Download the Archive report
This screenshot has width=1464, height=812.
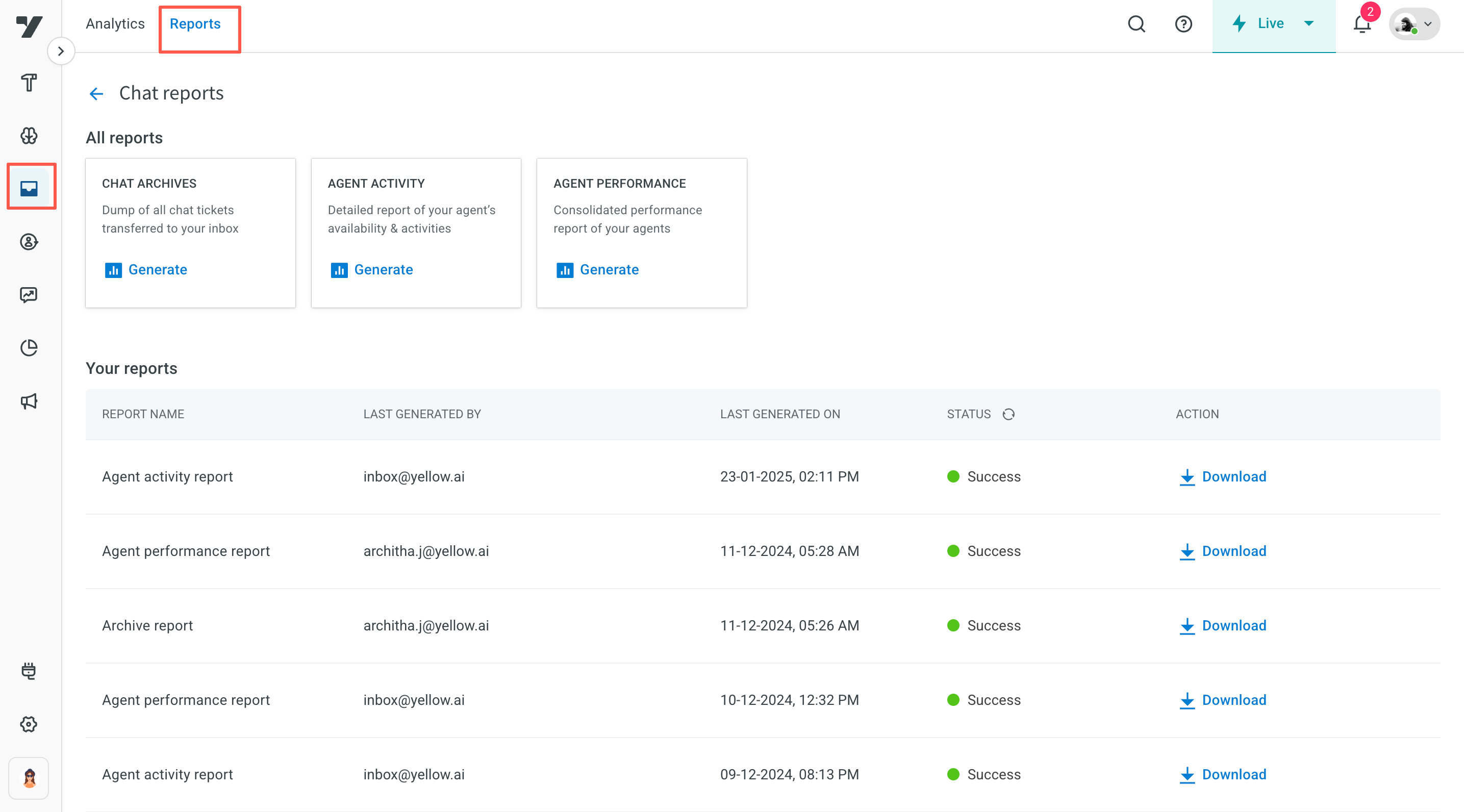coord(1222,626)
